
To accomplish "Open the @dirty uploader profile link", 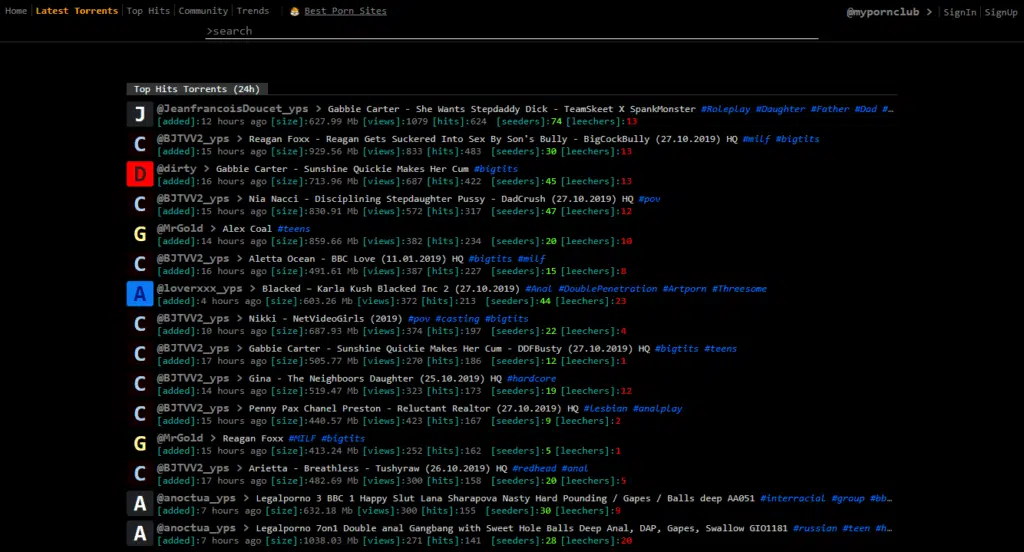I will pos(176,169).
